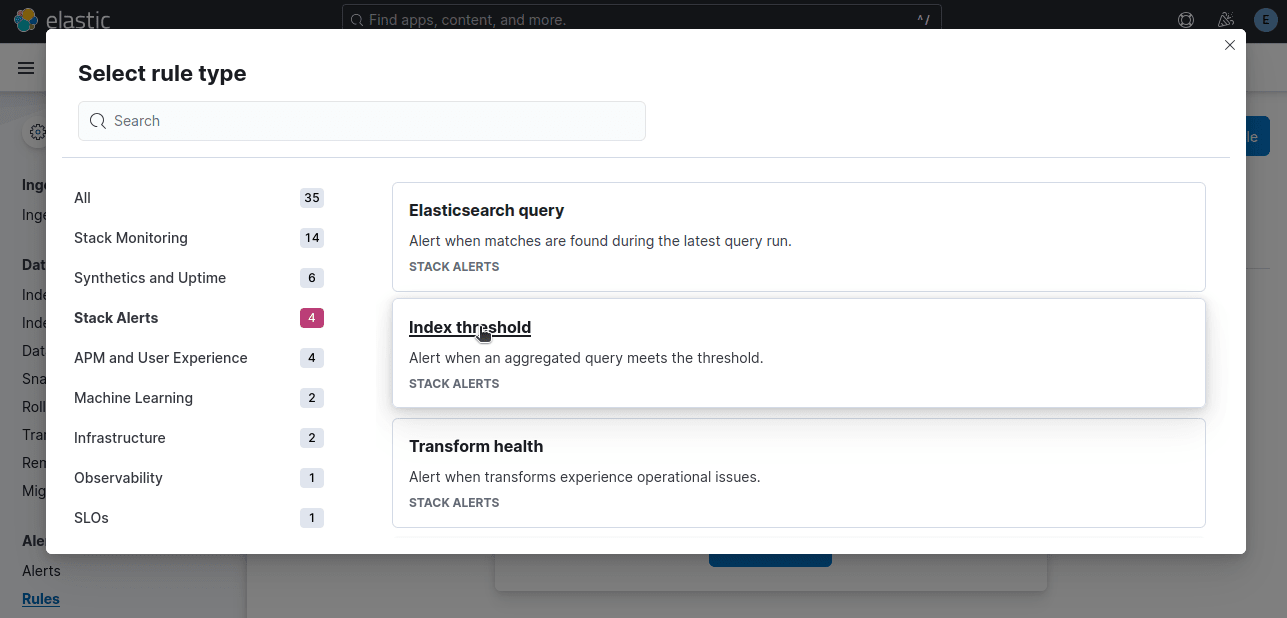Click 'Alert when an aggregated query meets' description
This screenshot has width=1287, height=618.
click(x=586, y=358)
